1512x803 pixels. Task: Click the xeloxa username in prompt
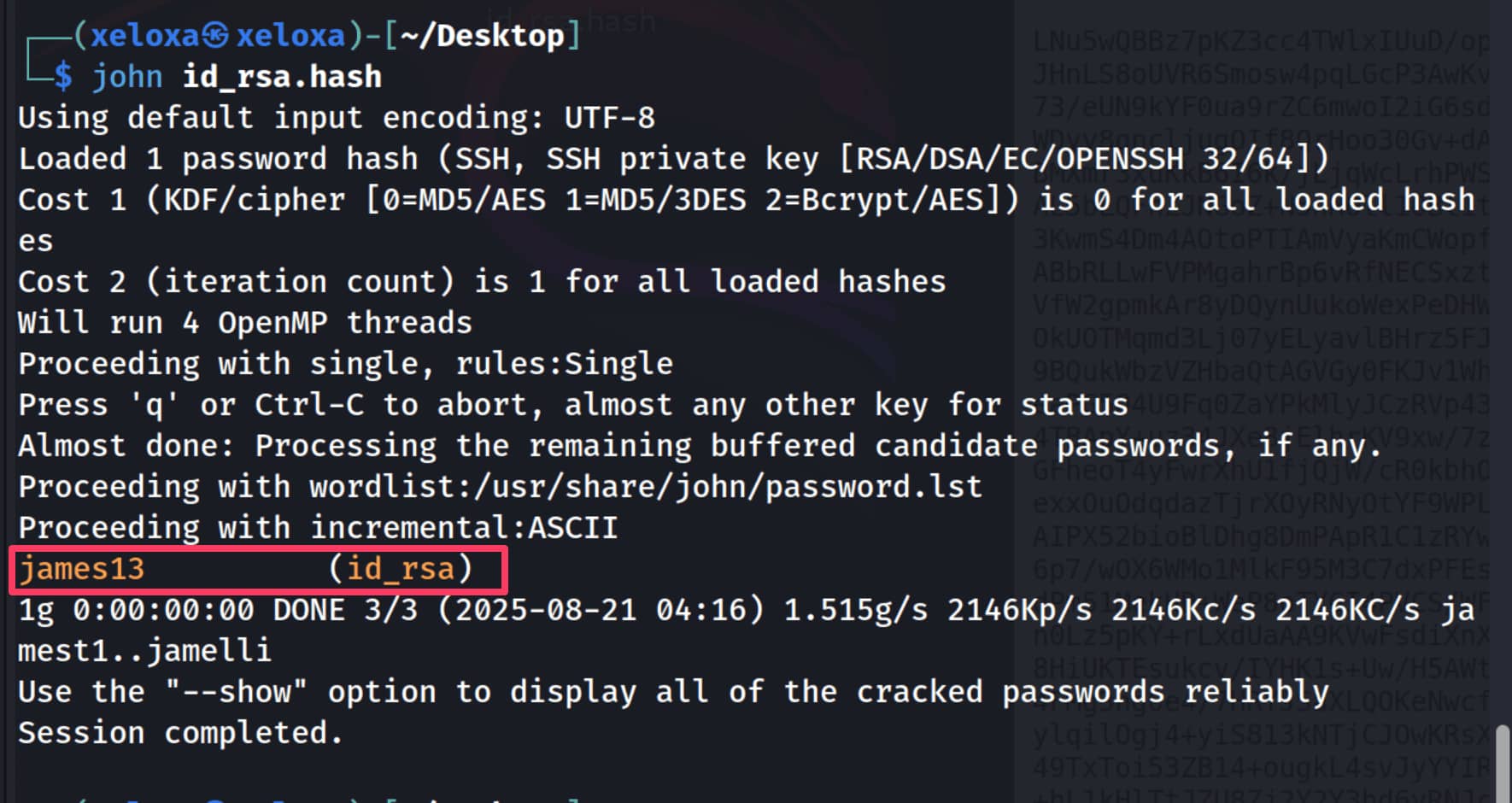[x=144, y=36]
